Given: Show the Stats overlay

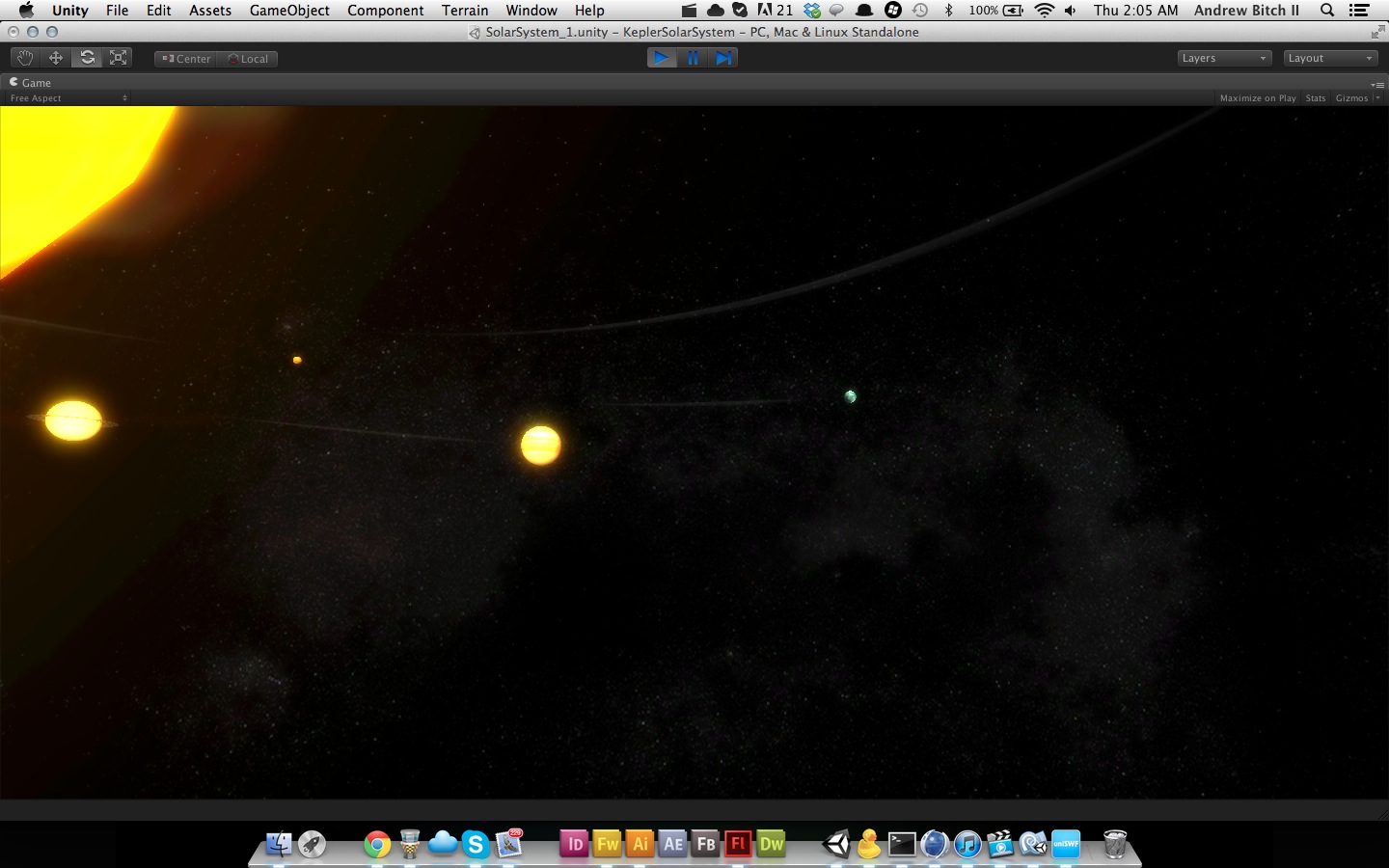Looking at the screenshot, I should pos(1315,98).
